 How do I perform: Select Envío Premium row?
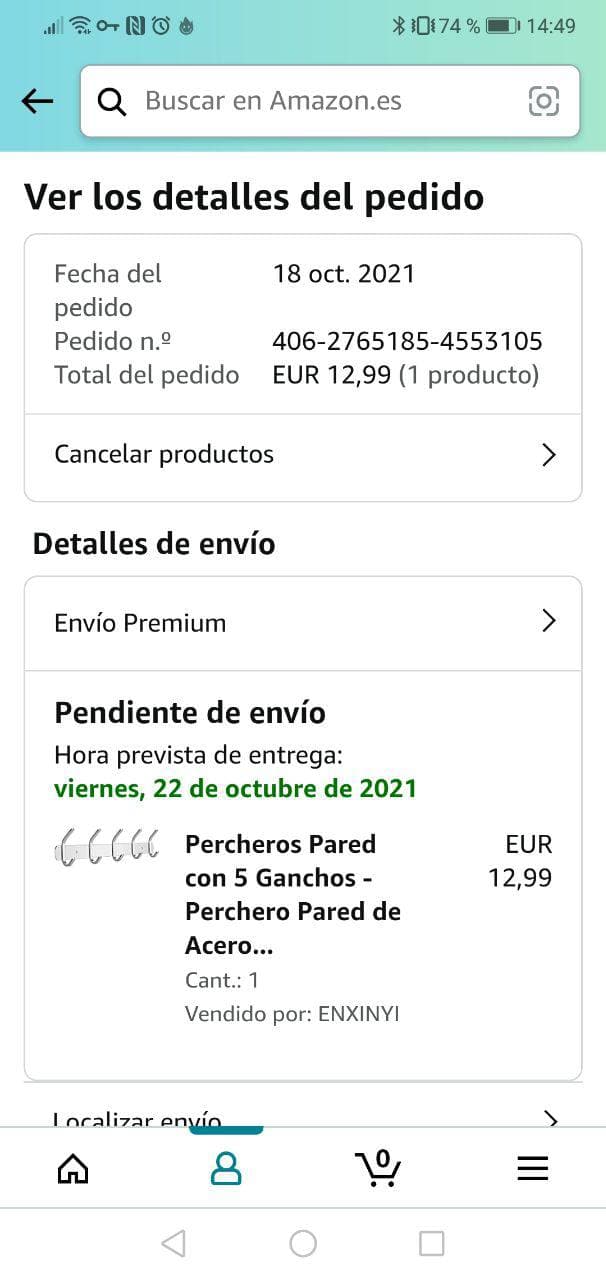click(x=303, y=623)
